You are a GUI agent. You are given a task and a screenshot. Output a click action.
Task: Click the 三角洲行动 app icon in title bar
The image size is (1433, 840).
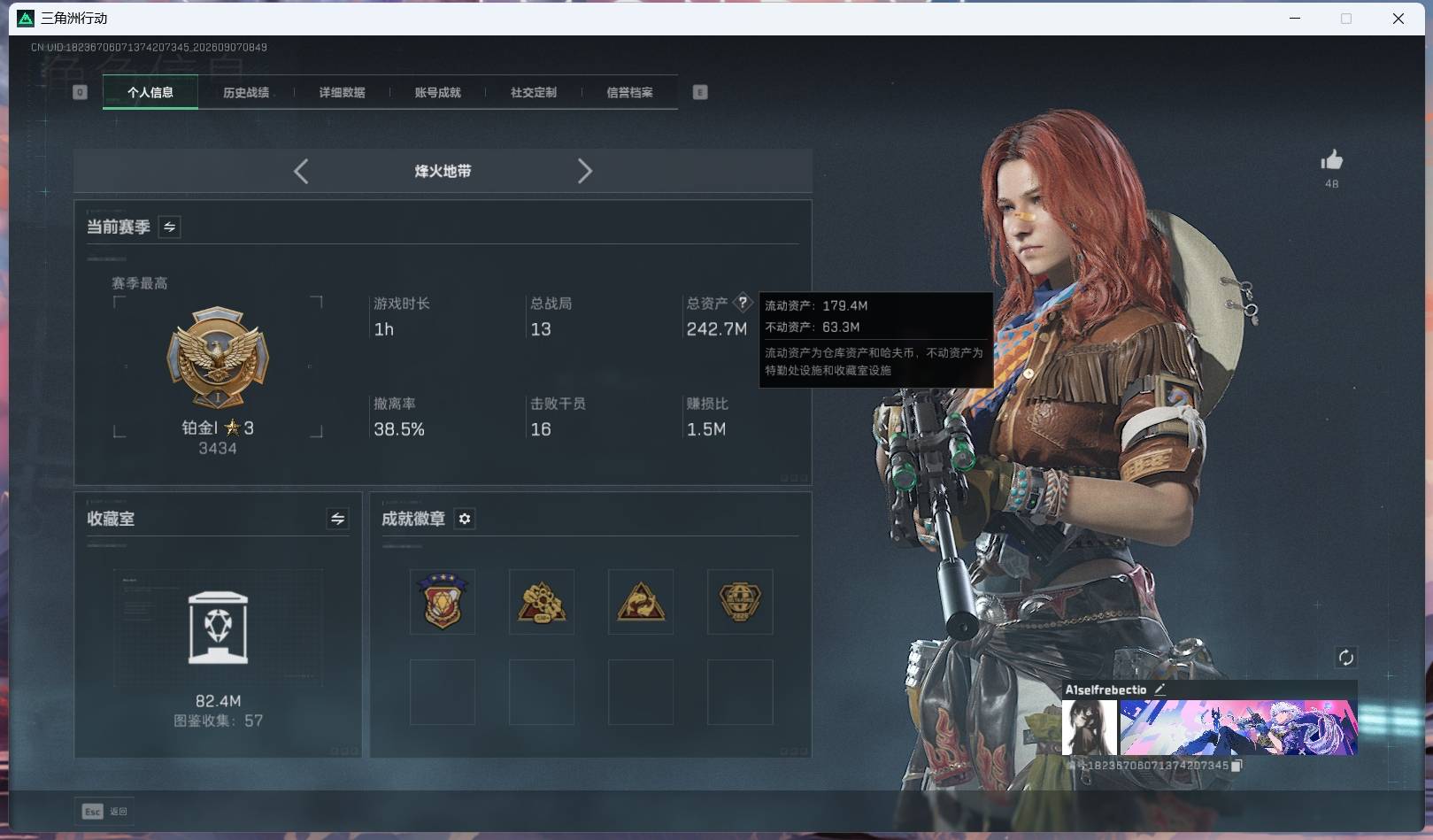[x=26, y=18]
